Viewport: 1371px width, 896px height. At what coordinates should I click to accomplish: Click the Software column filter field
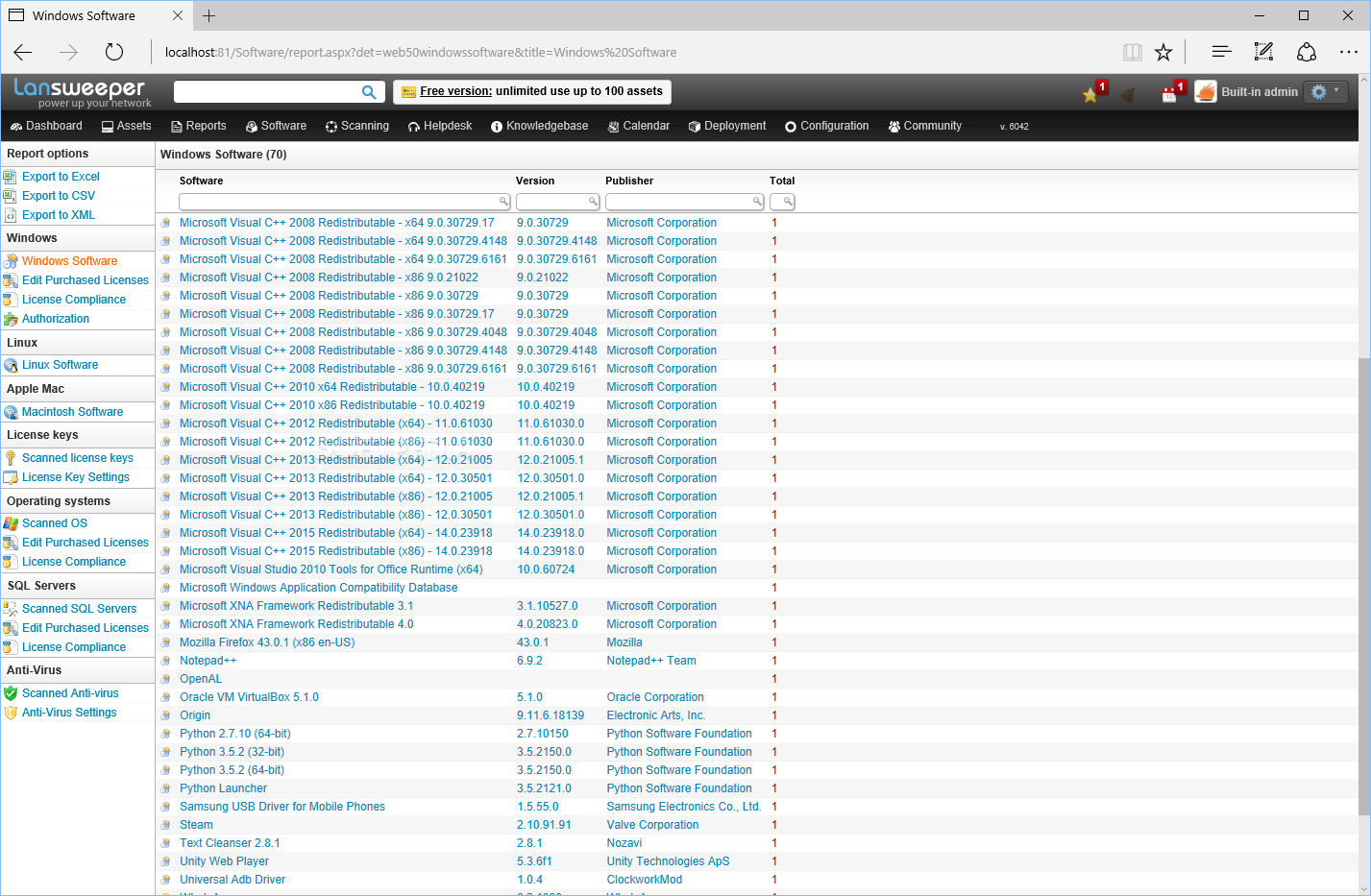coord(344,202)
